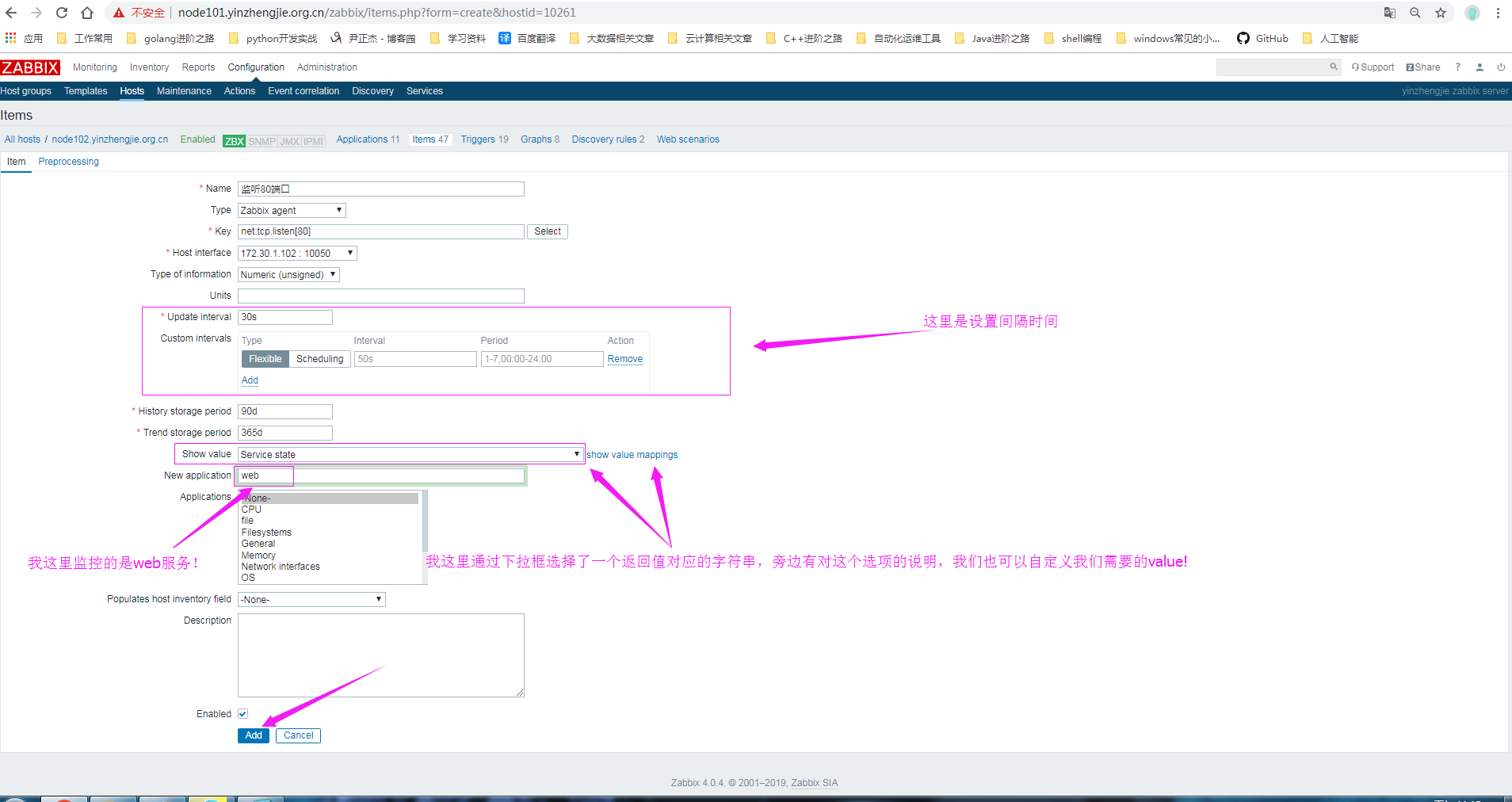Remove the custom interval row
This screenshot has height=802, width=1512.
(x=625, y=359)
